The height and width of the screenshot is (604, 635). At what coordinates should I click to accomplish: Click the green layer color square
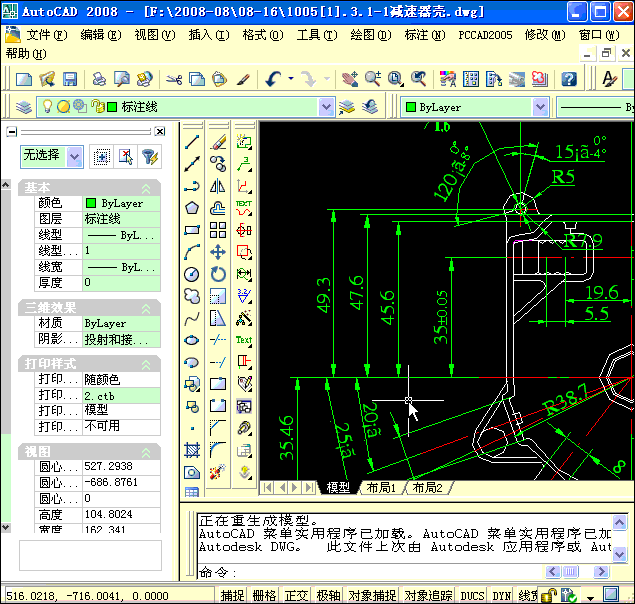tap(112, 107)
